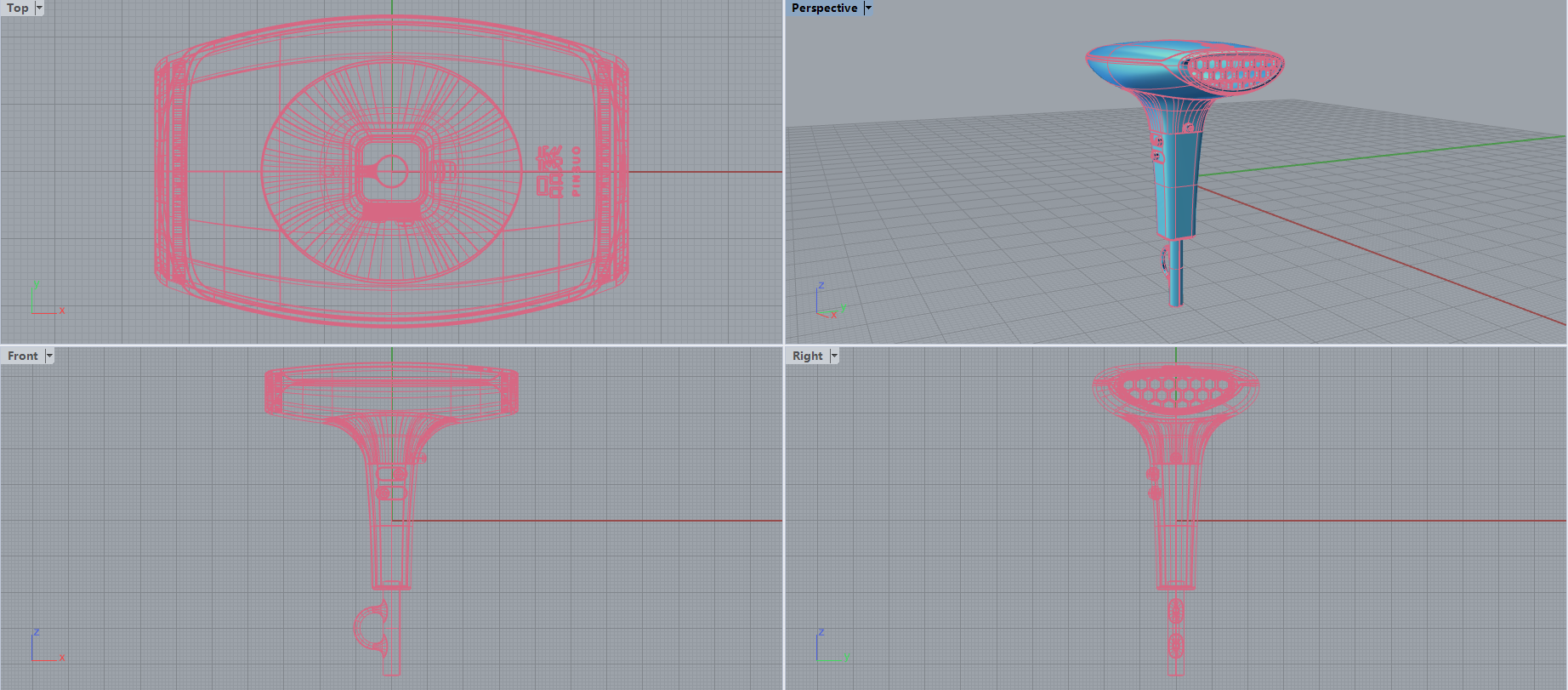This screenshot has height=690, width=1568.
Task: Select the blue shaded handle in Perspective view
Action: click(1176, 187)
